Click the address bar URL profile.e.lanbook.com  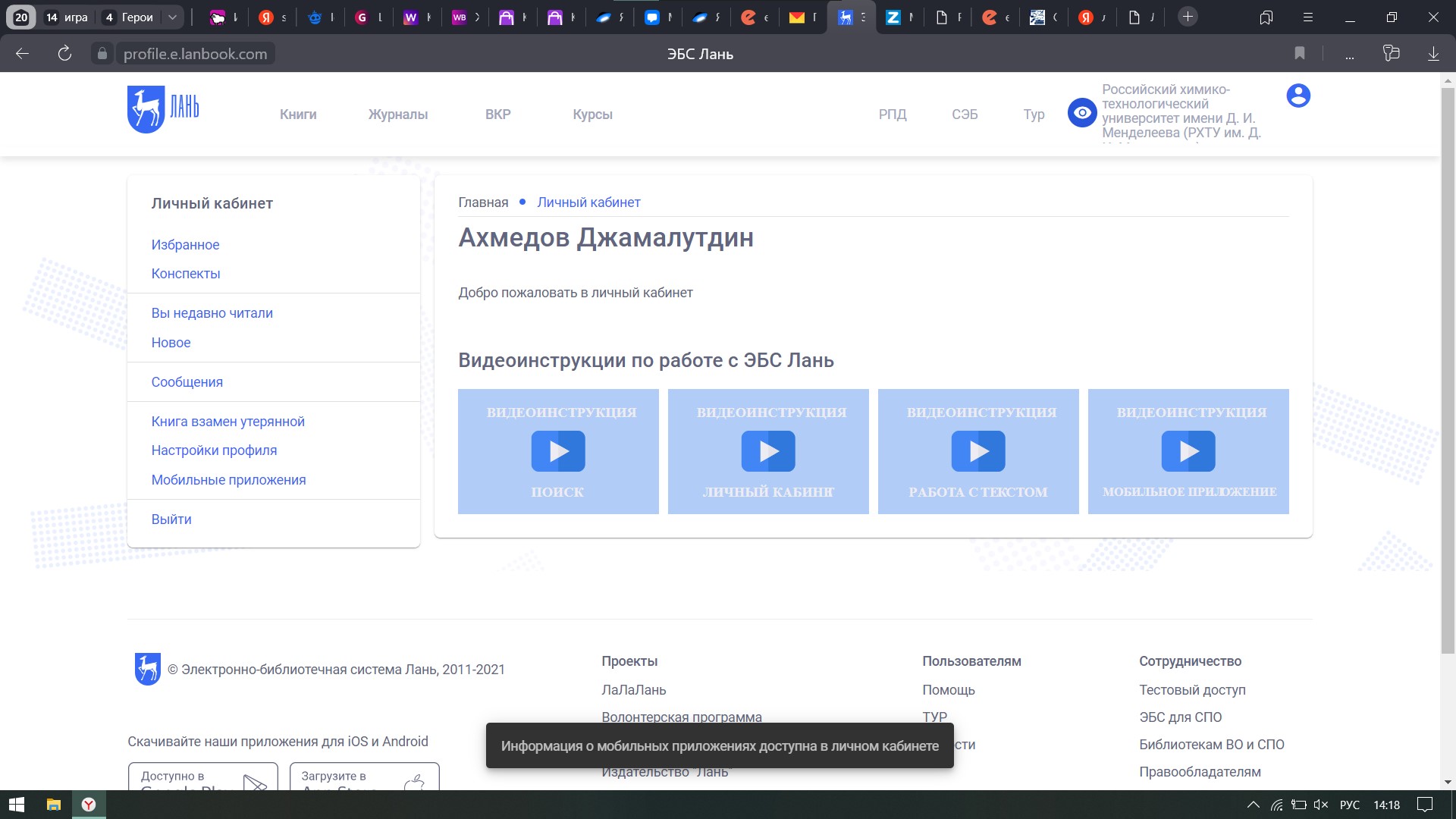click(195, 54)
